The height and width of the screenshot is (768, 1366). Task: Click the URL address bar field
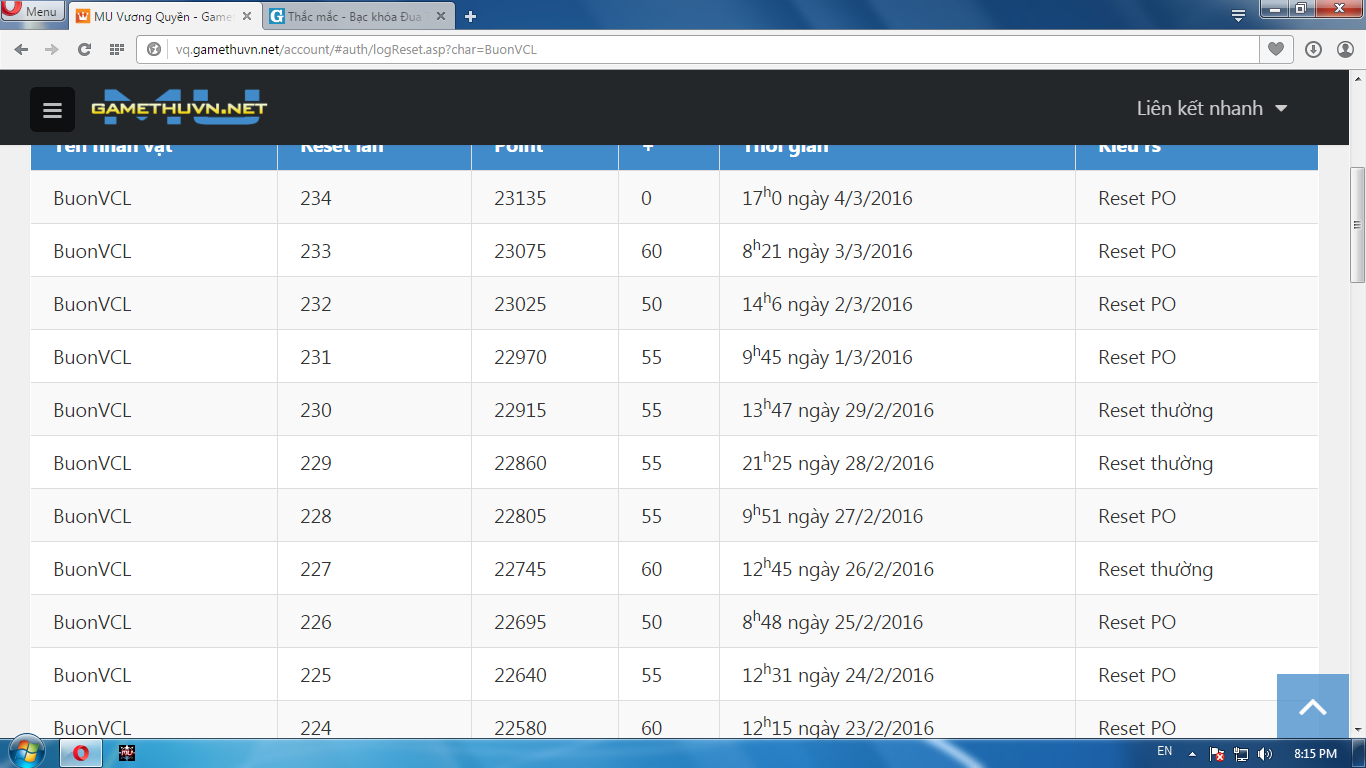point(700,49)
